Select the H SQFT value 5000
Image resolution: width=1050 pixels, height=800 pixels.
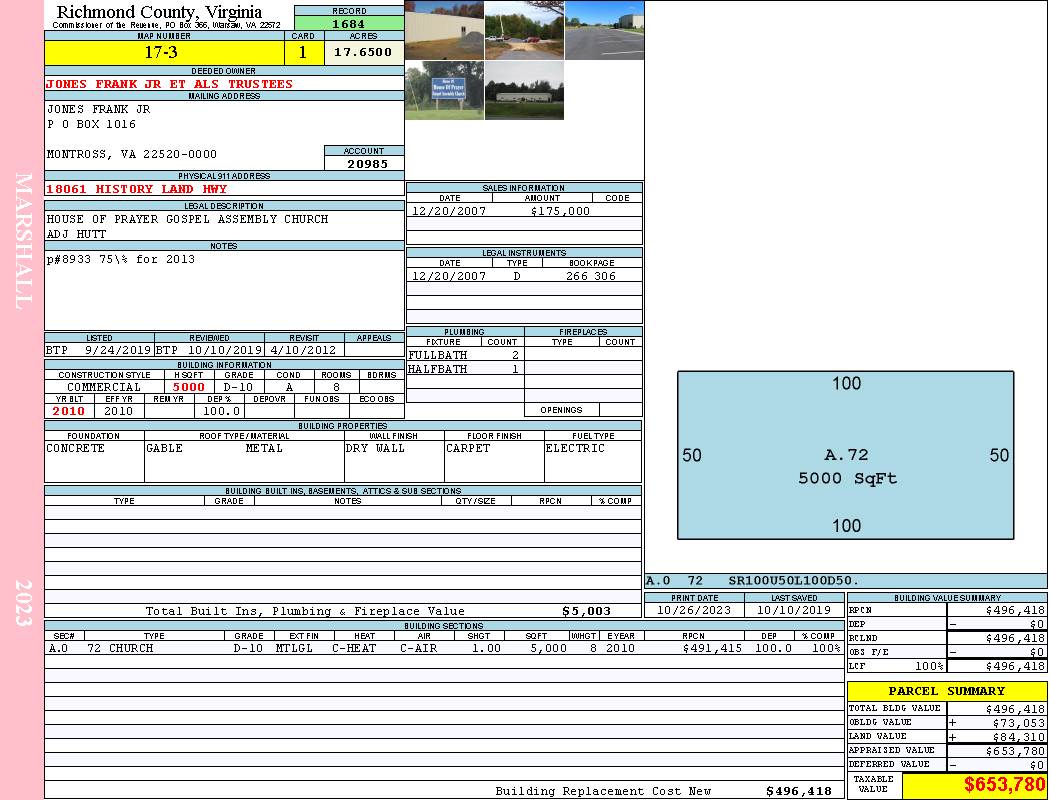[x=189, y=387]
